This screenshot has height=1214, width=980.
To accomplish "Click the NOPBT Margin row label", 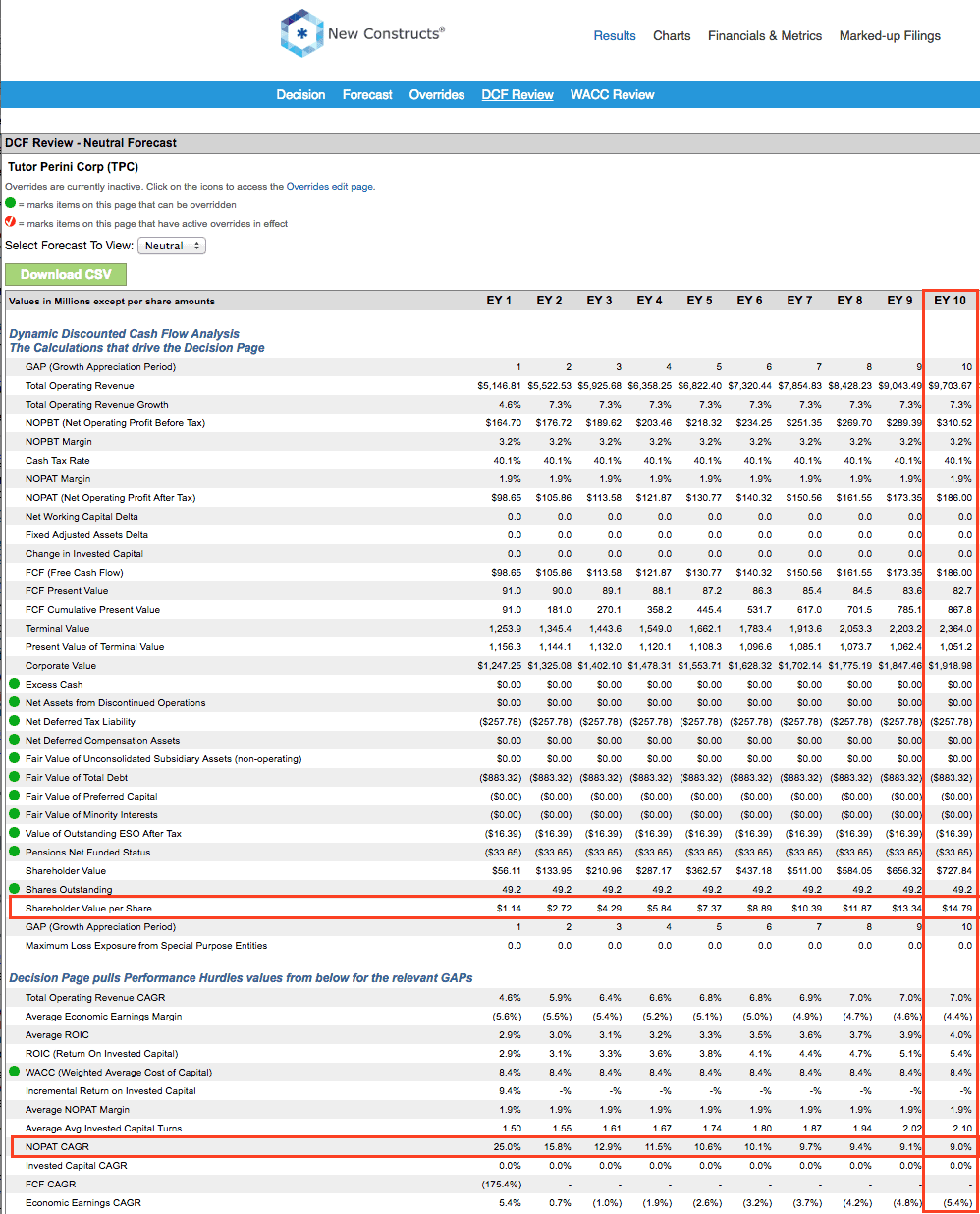I will tap(59, 441).
